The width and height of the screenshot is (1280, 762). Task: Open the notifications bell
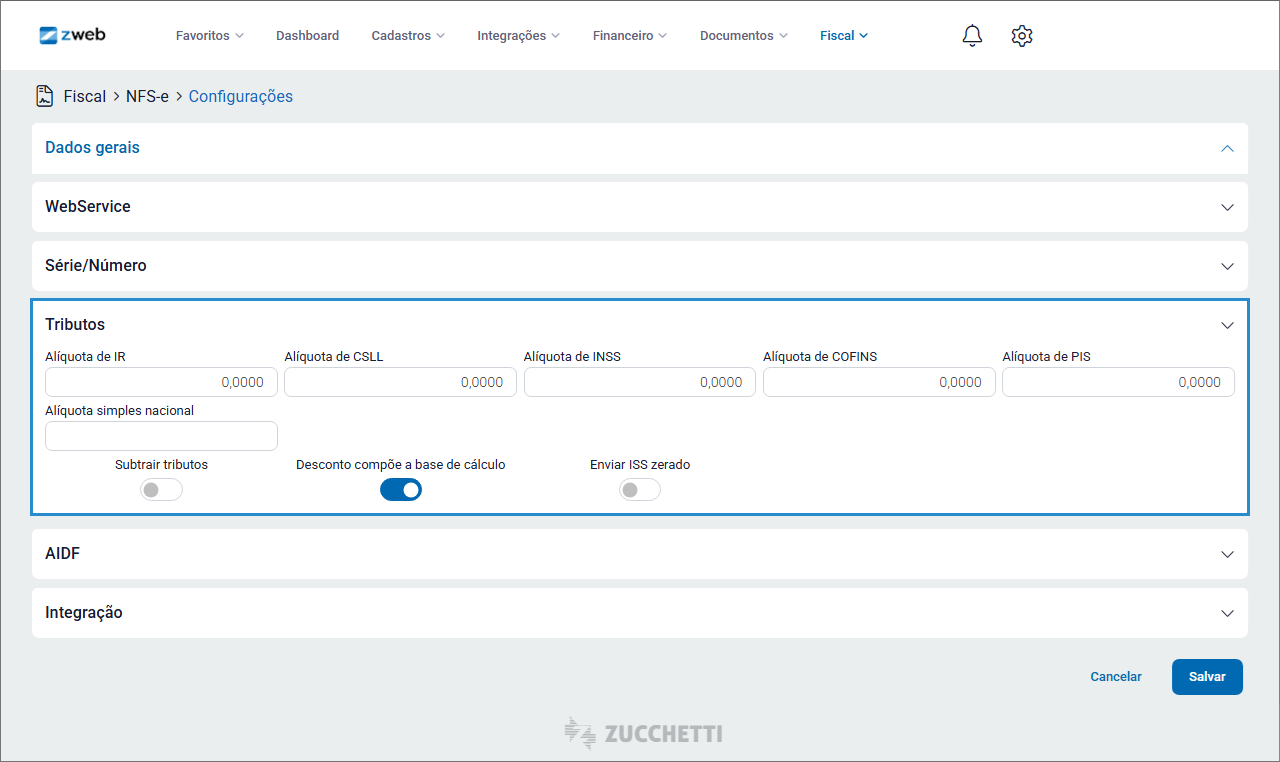[972, 36]
